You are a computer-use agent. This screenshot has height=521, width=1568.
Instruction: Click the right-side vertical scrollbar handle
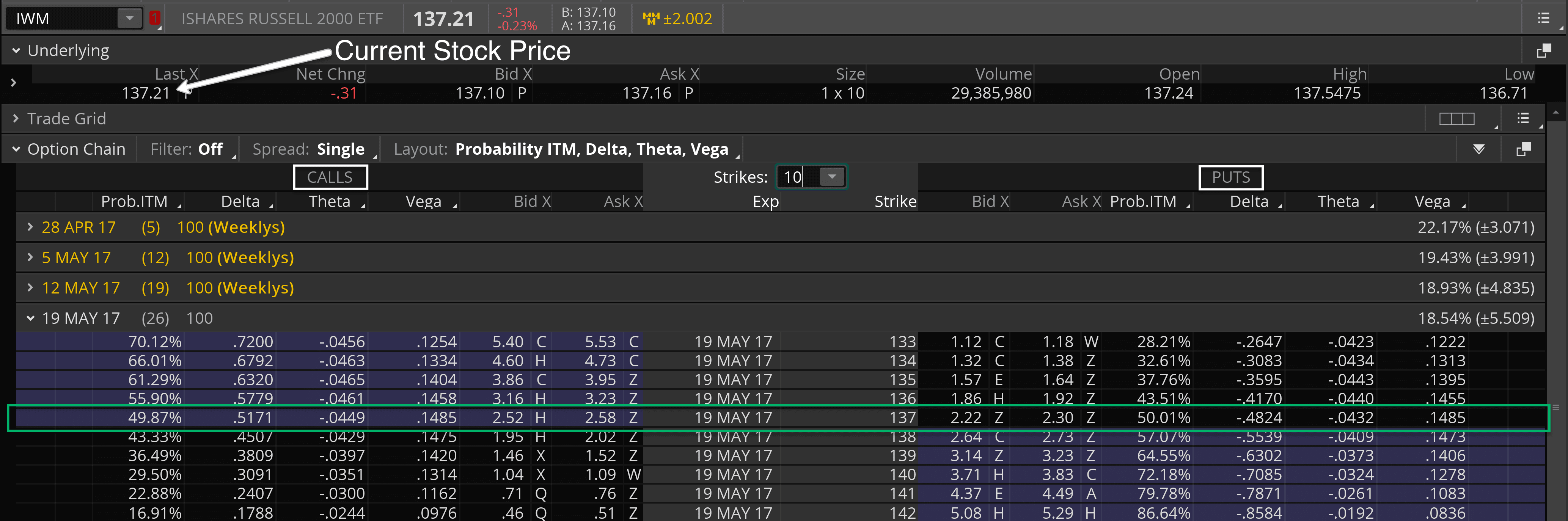[1555, 407]
